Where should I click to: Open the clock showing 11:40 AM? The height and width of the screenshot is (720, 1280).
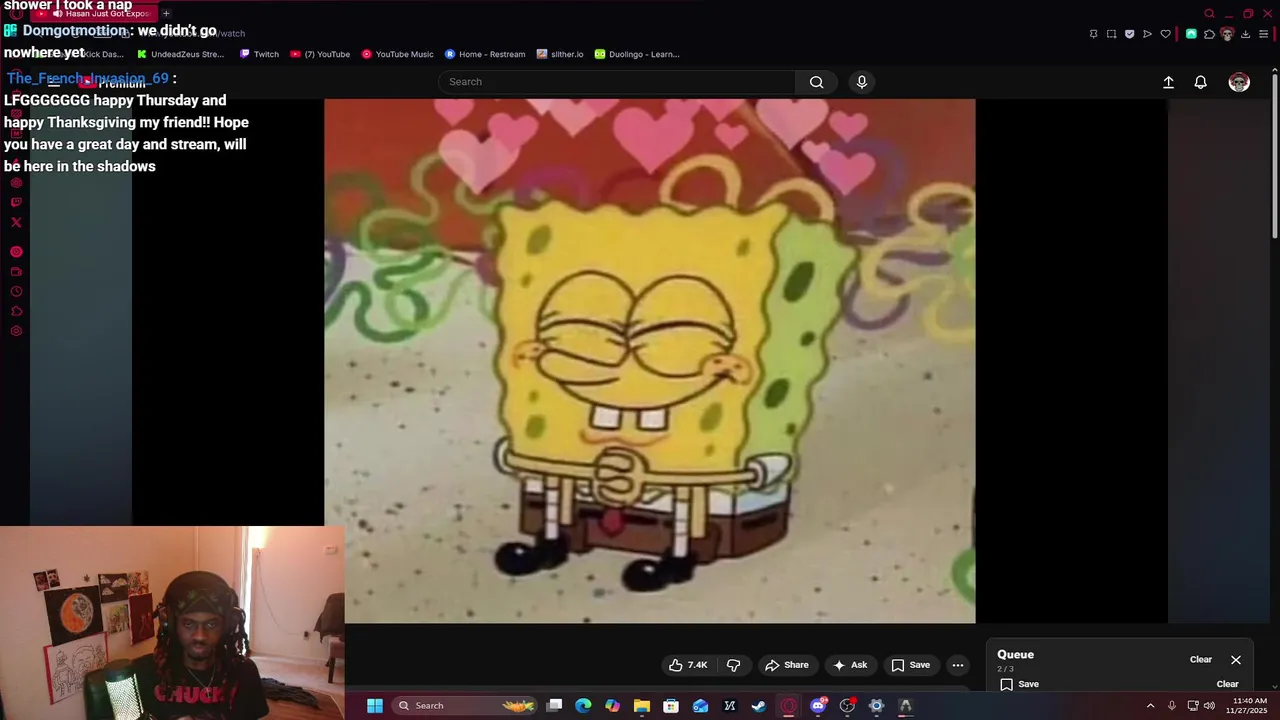click(1250, 705)
